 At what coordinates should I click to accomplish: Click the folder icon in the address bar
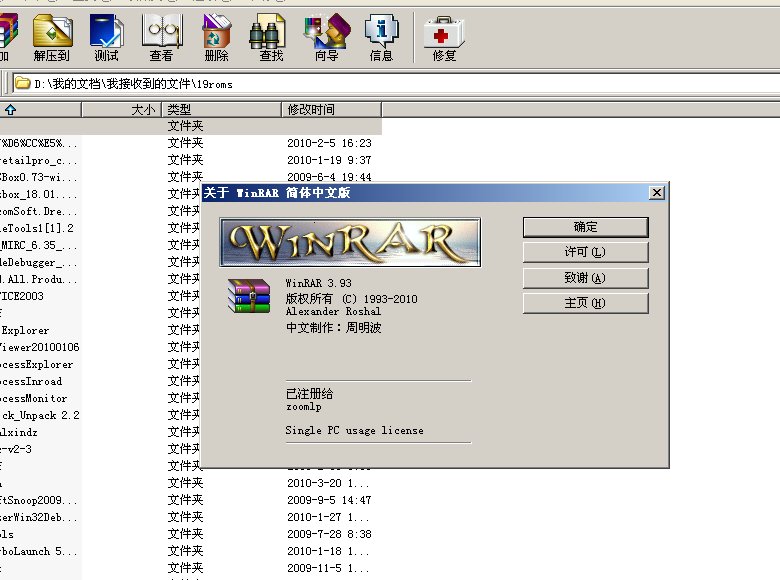(x=22, y=83)
